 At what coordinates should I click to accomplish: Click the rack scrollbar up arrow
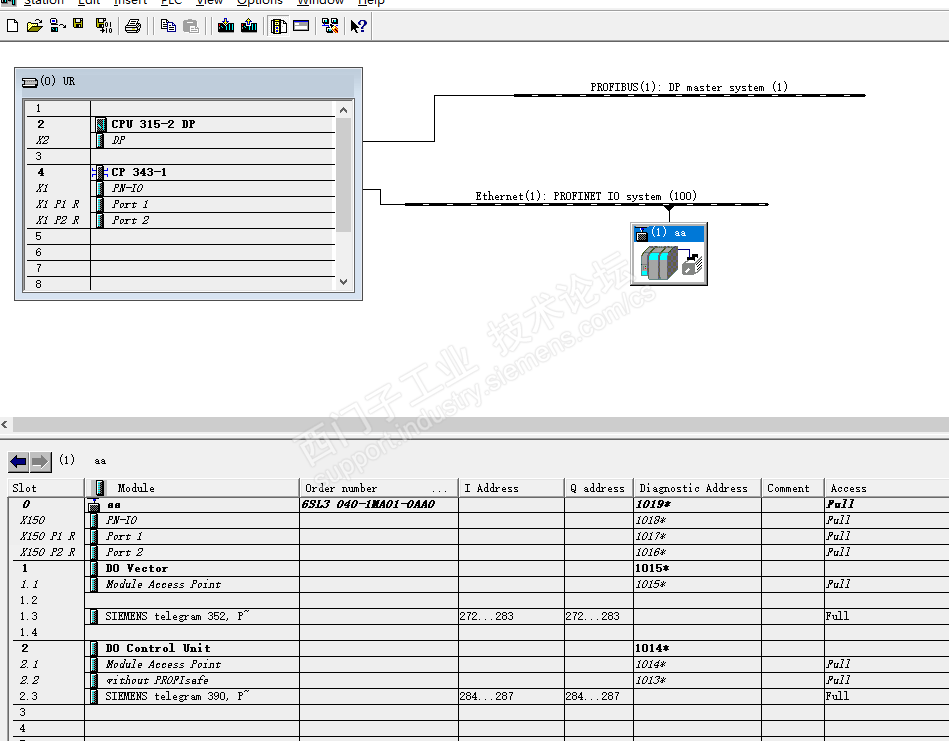pyautogui.click(x=343, y=110)
